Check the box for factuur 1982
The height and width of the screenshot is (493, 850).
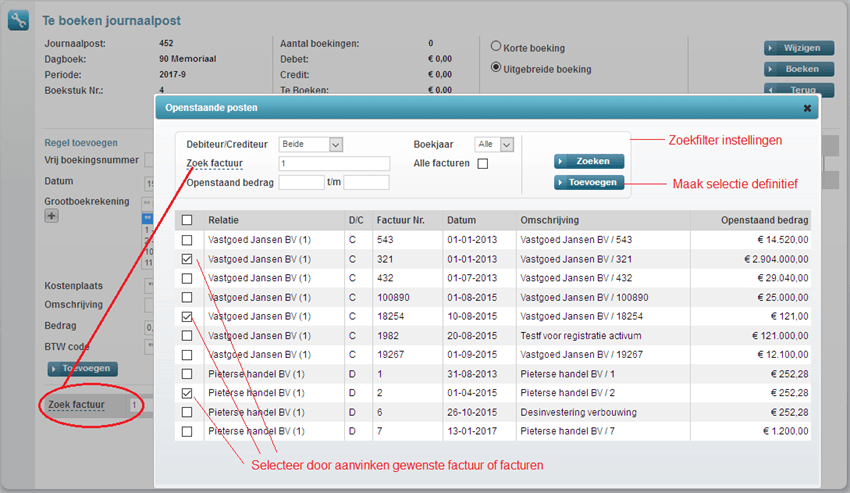(x=187, y=336)
